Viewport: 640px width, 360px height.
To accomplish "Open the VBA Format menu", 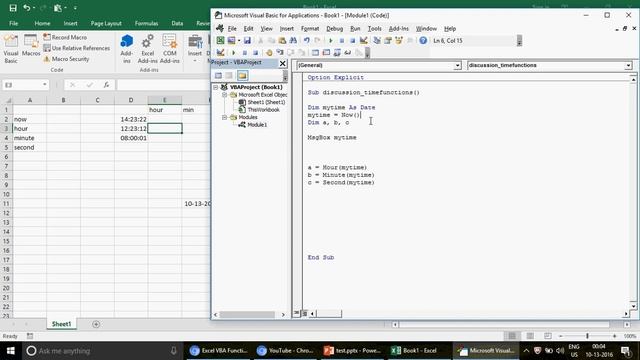I will click(x=310, y=29).
